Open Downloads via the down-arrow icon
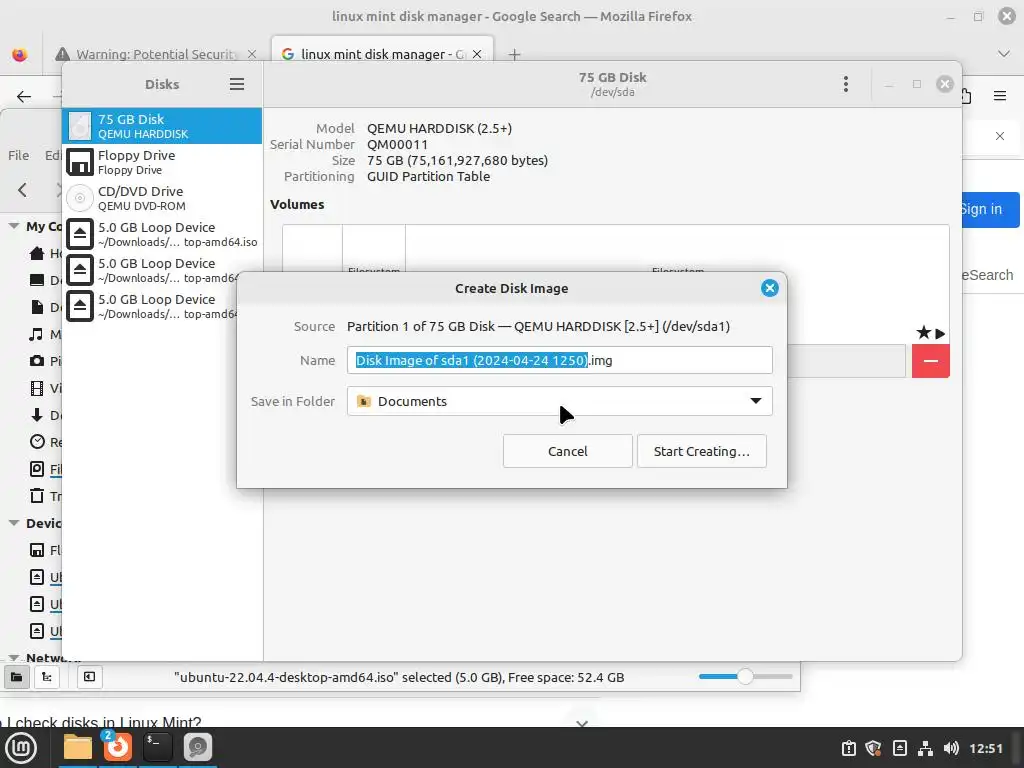 click(37, 415)
